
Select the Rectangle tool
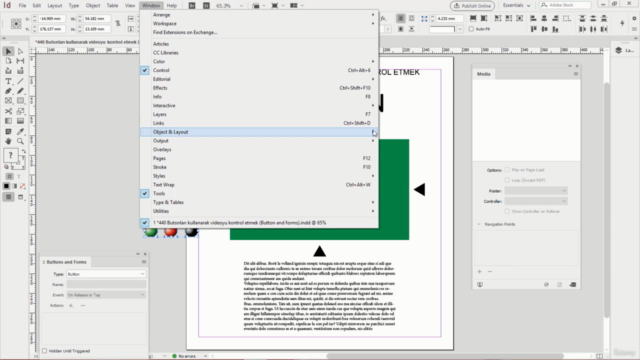click(x=20, y=101)
